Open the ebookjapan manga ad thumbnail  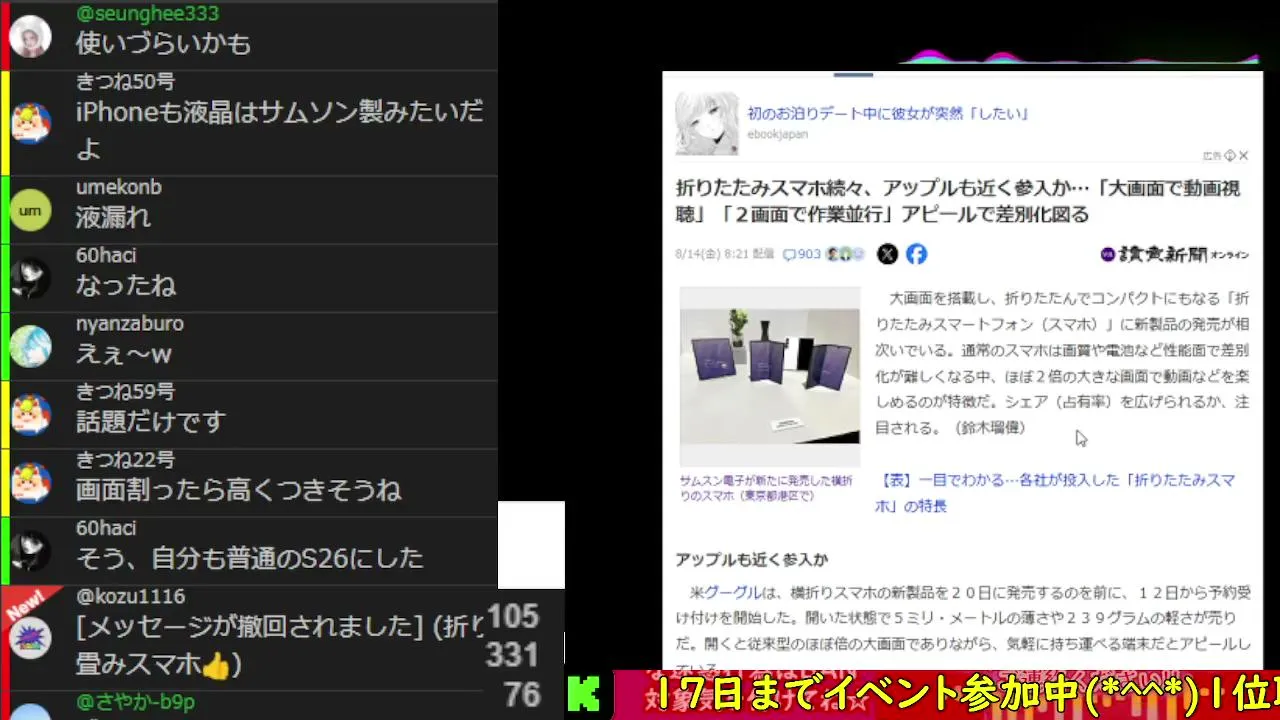707,124
